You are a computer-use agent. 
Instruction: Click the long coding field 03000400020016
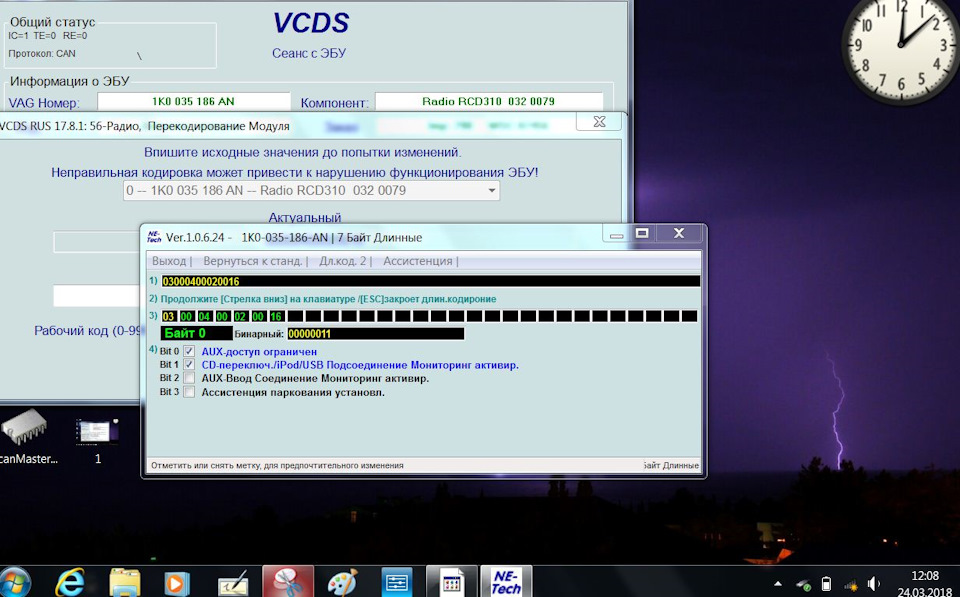pyautogui.click(x=430, y=281)
